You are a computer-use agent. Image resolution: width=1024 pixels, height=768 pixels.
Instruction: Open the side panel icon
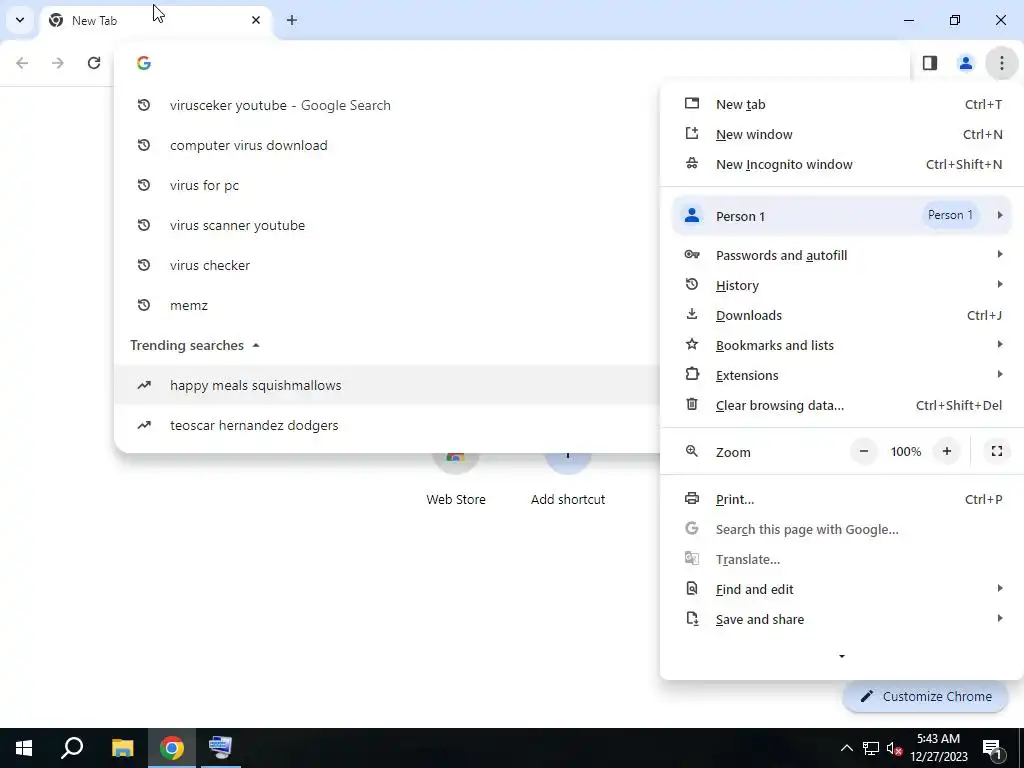point(930,63)
